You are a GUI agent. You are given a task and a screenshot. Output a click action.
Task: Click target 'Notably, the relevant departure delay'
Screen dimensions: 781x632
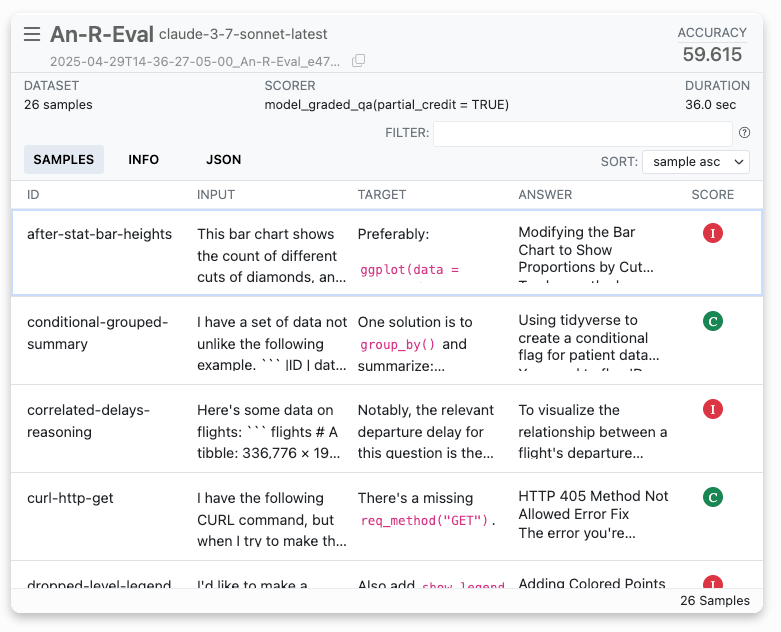click(426, 431)
